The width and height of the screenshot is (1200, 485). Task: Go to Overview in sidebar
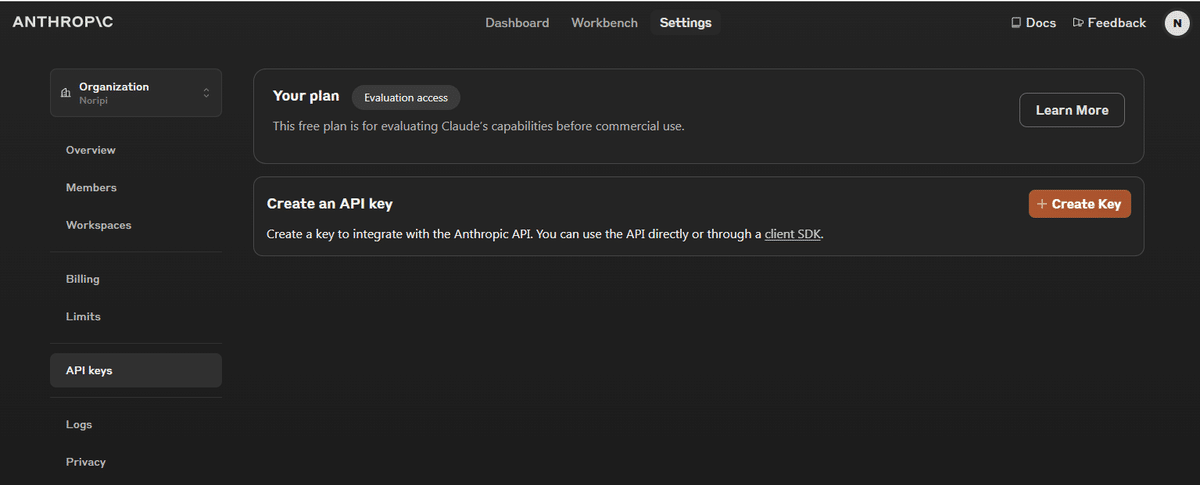pos(91,150)
